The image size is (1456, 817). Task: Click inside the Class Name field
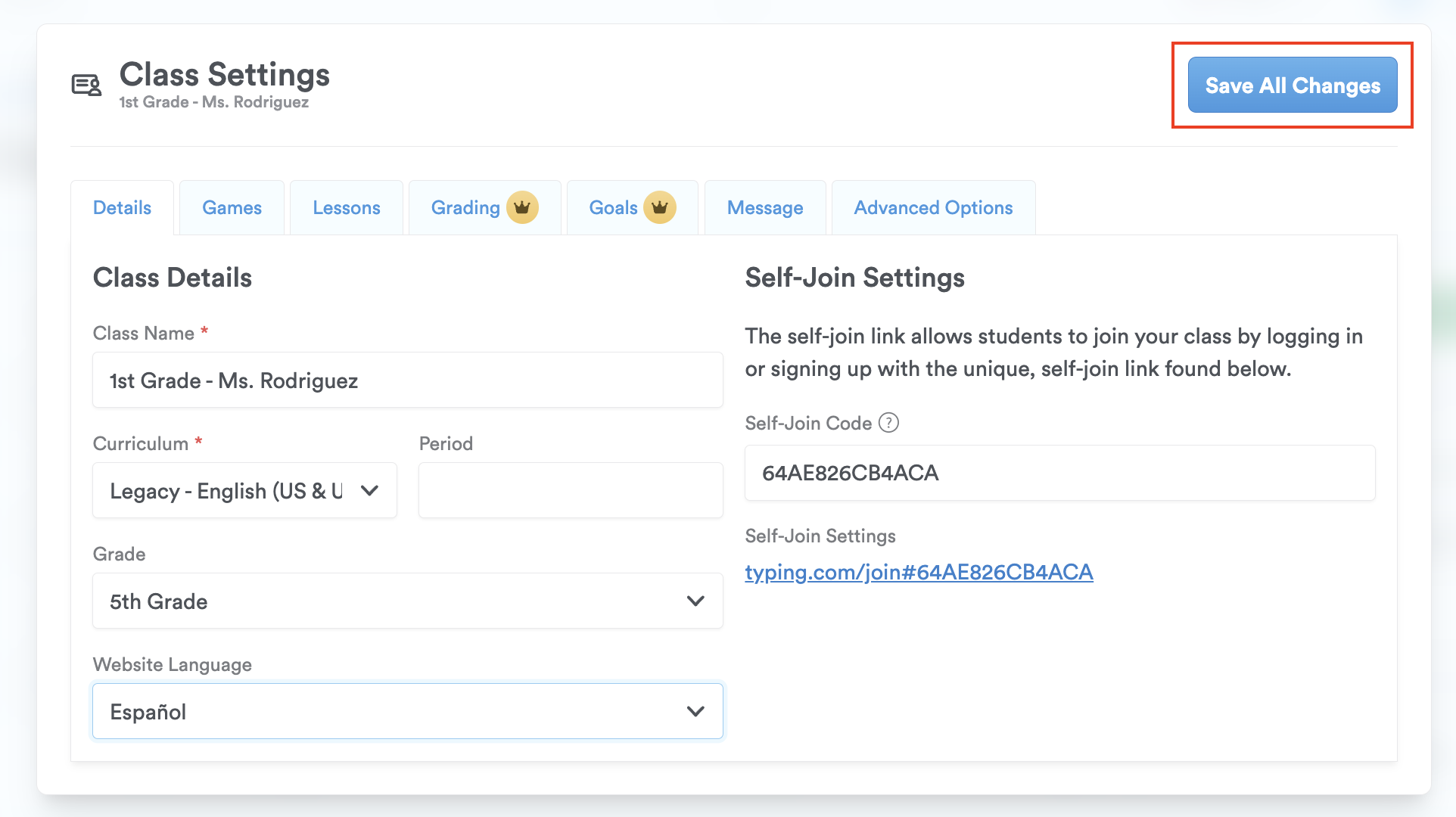coord(407,380)
